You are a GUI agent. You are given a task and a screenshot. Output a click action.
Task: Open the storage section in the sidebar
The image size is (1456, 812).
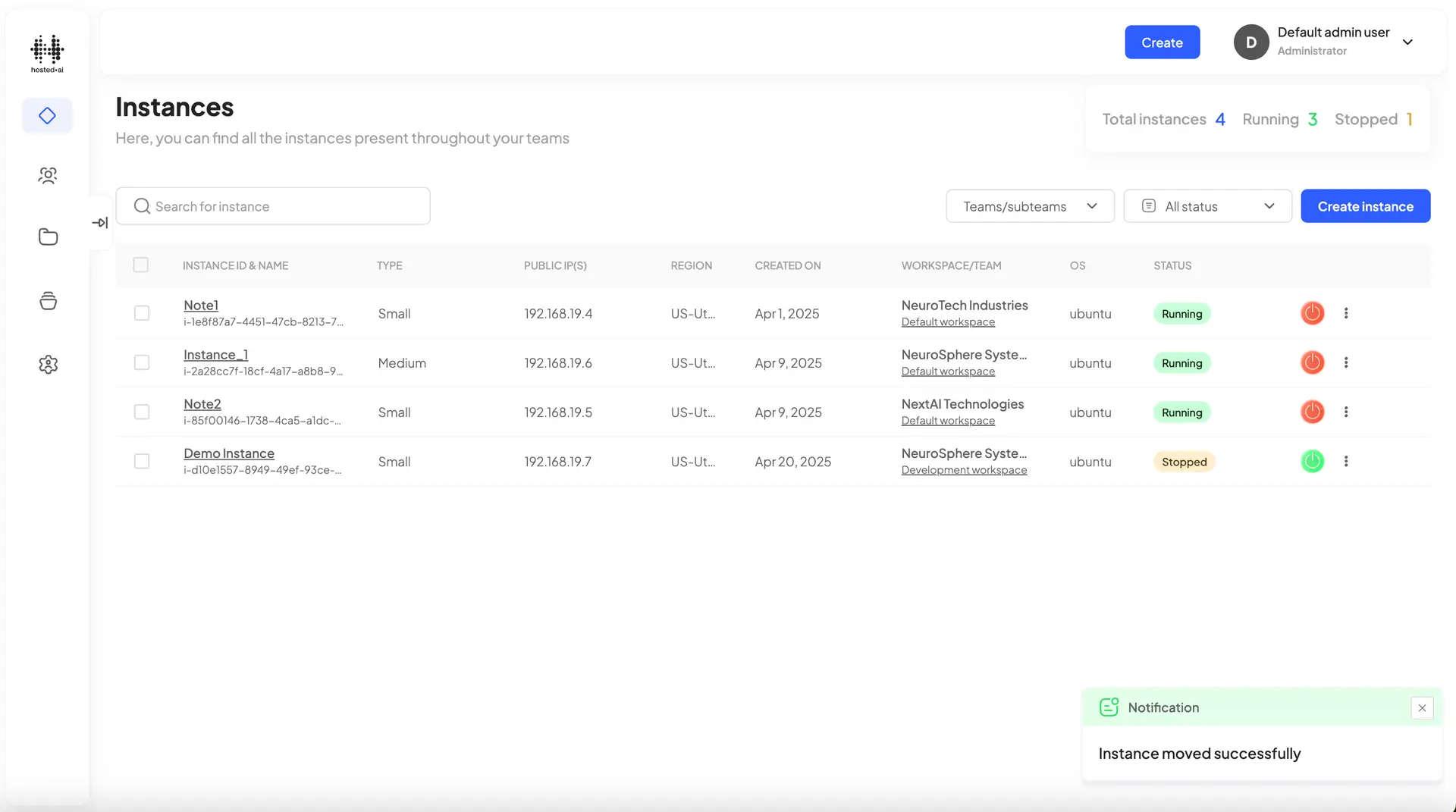(47, 301)
